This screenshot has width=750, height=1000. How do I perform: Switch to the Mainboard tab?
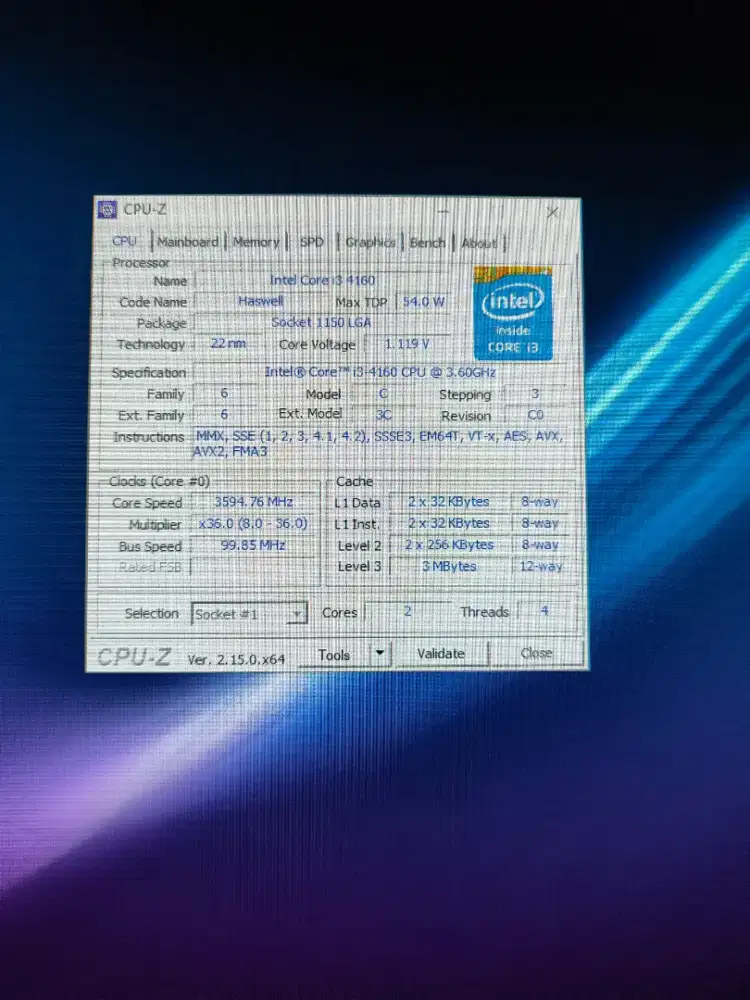[x=188, y=242]
